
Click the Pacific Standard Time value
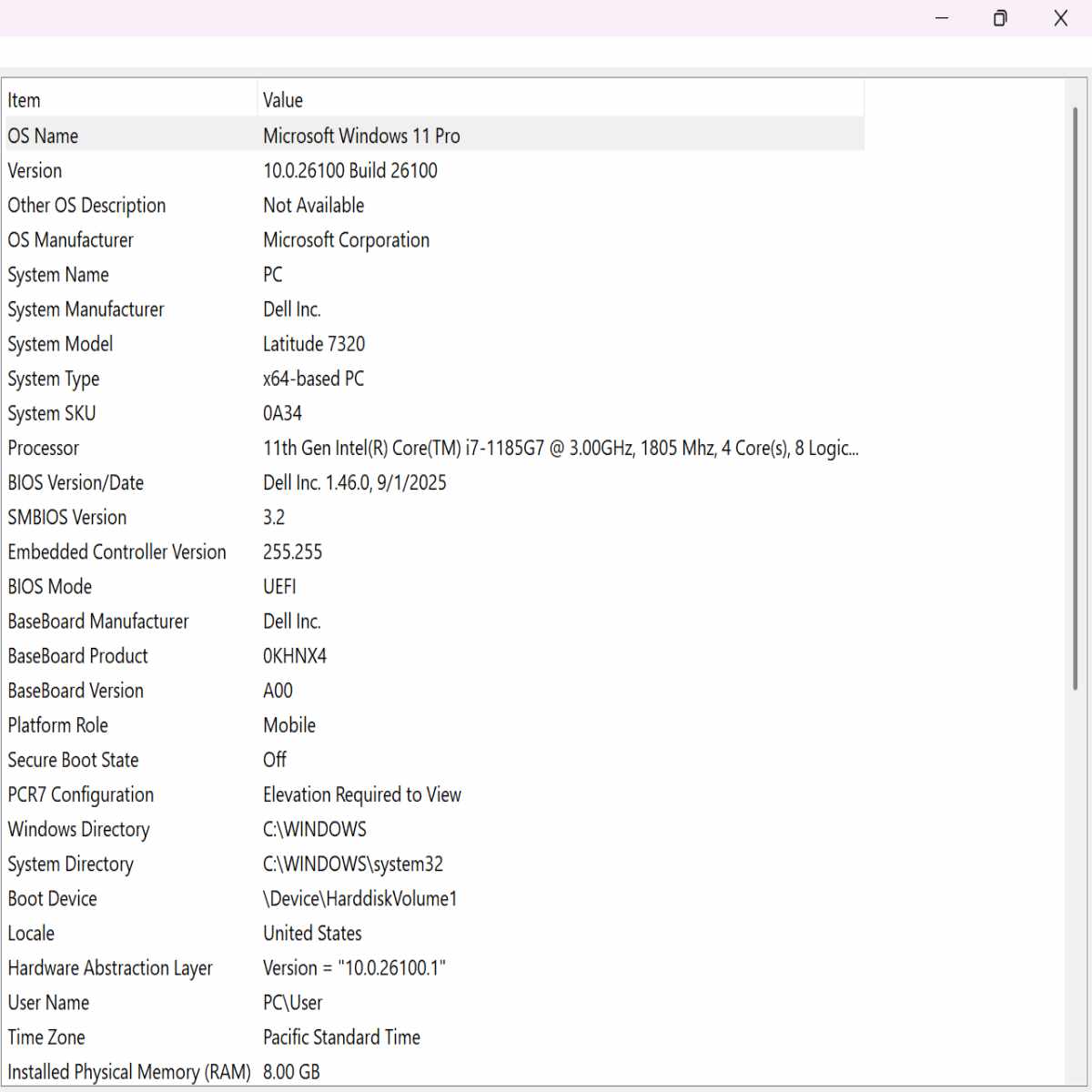(x=341, y=1037)
